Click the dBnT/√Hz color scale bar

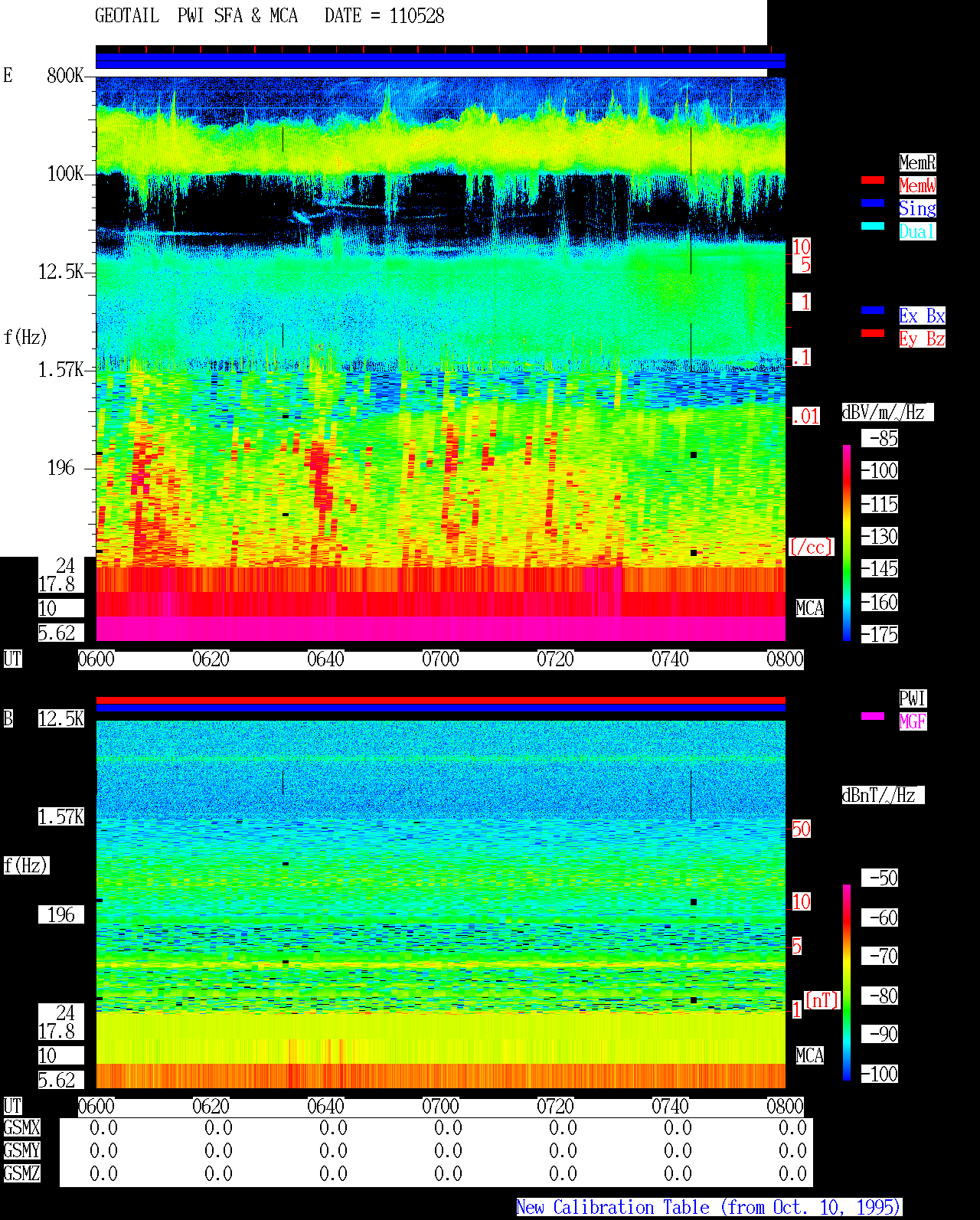[x=847, y=983]
